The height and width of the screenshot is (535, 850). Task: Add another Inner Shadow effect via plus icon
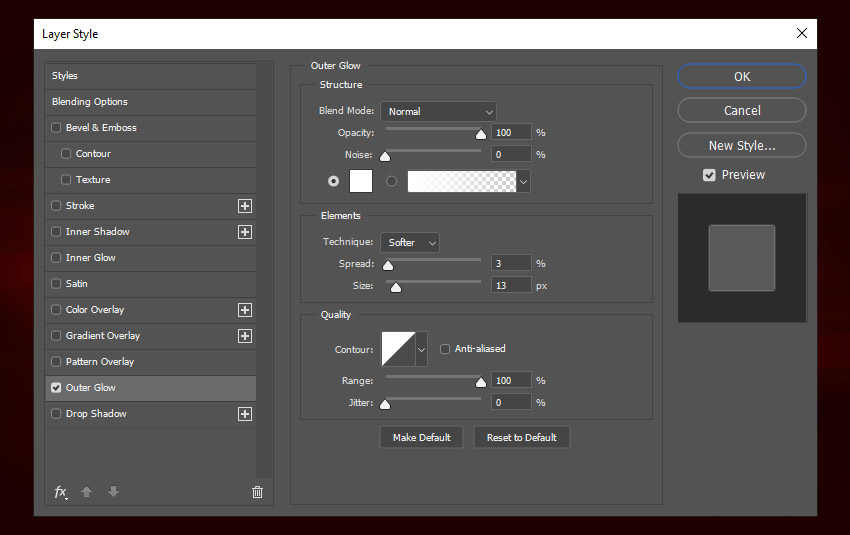[x=245, y=232]
